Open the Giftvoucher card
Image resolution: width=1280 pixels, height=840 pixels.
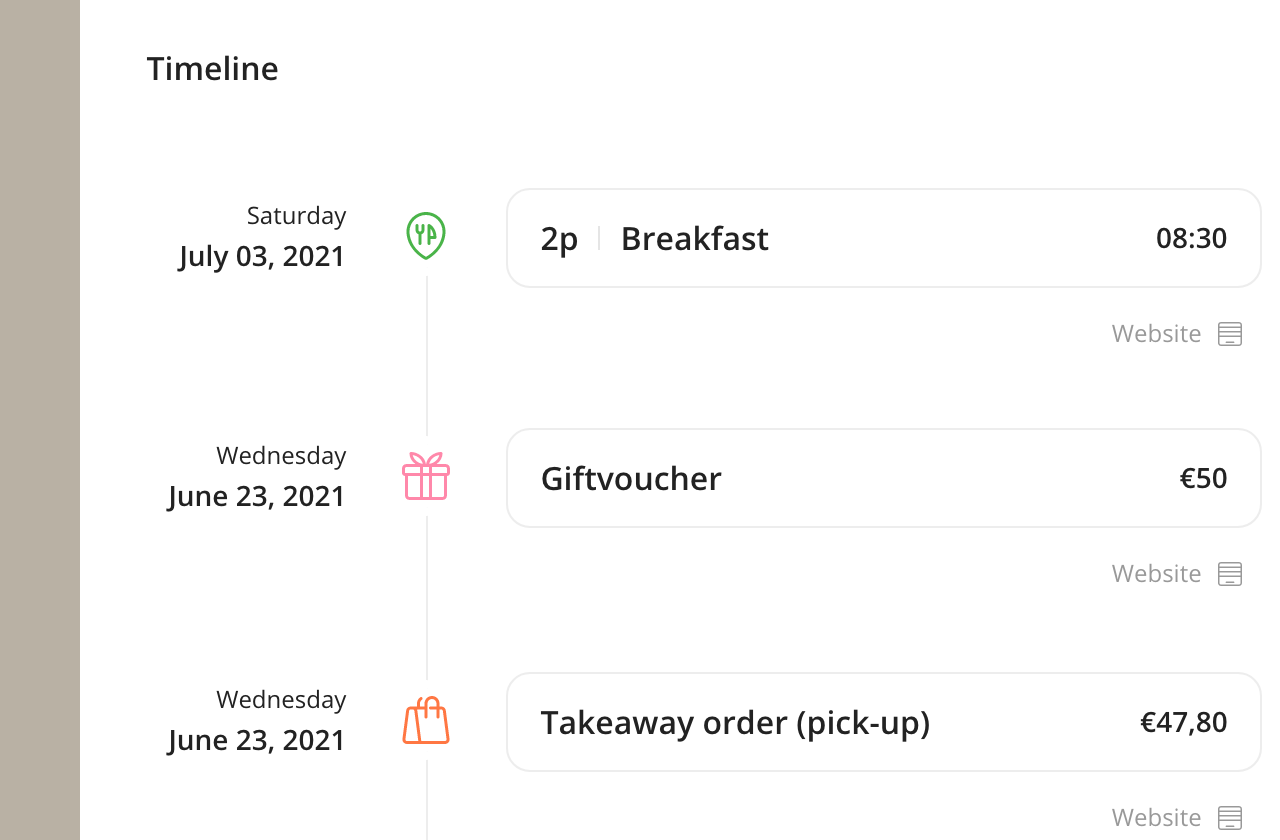pyautogui.click(x=884, y=478)
